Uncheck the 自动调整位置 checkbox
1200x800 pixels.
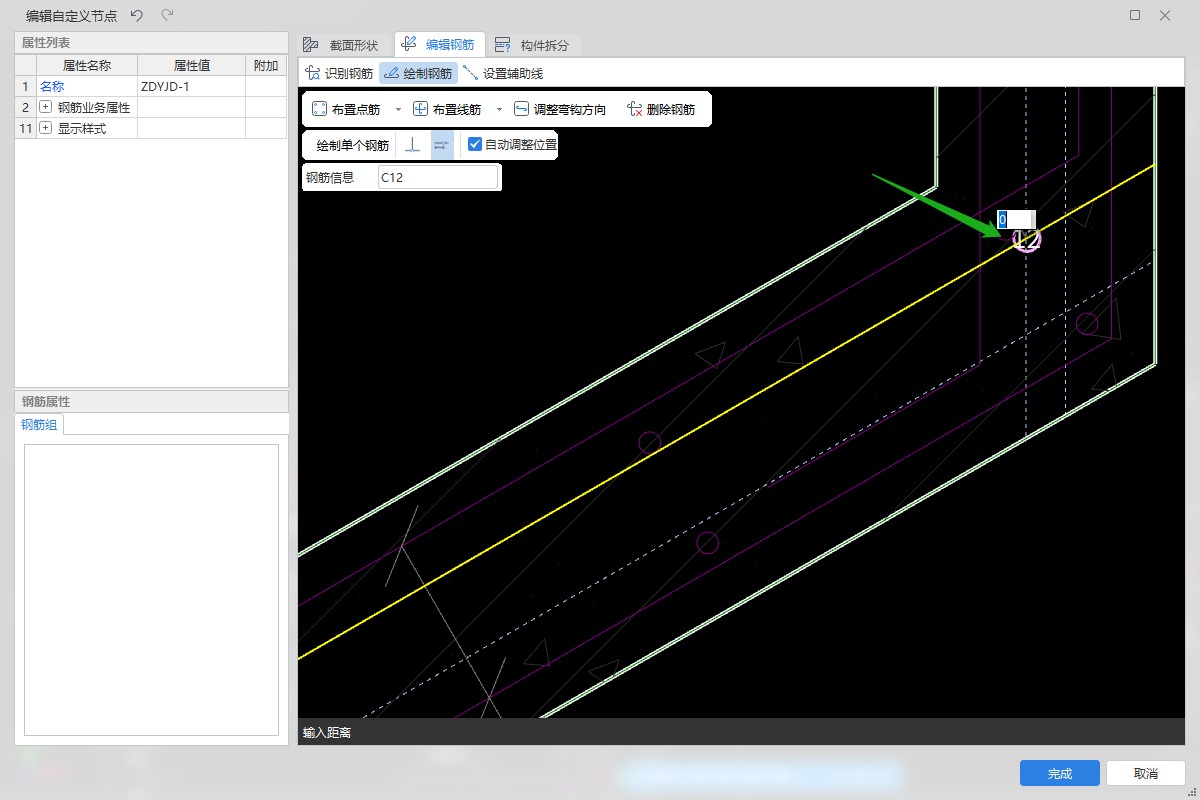(x=475, y=145)
